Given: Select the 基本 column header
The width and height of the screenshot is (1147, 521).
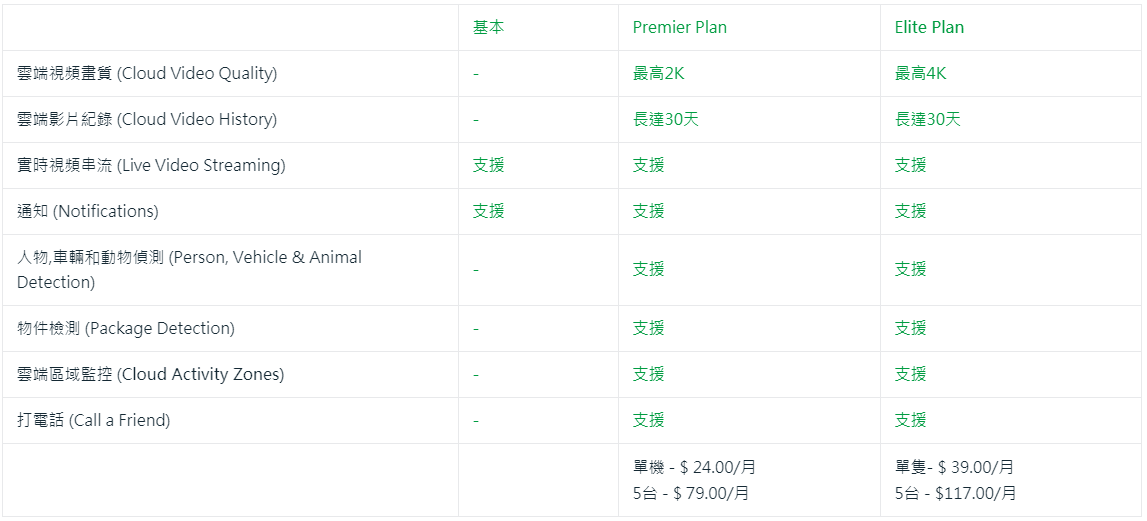Looking at the screenshot, I should [488, 28].
